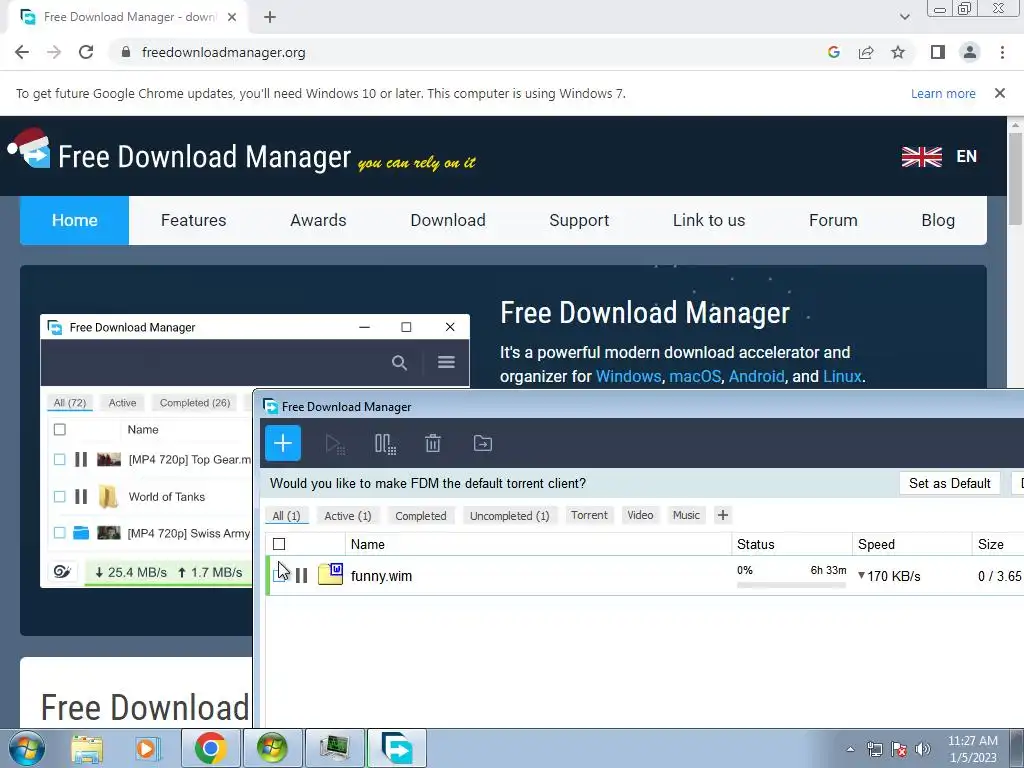Image resolution: width=1024 pixels, height=768 pixels.
Task: Click the Windows platform link
Action: 628,376
